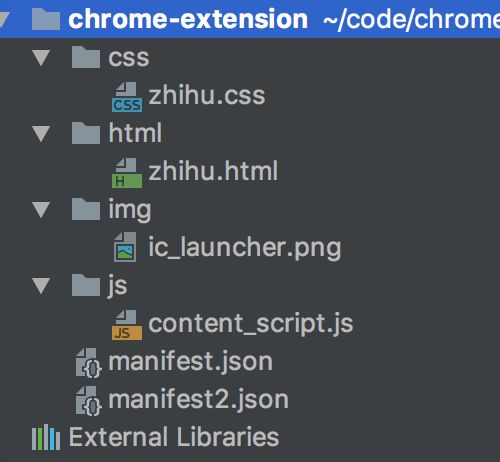Select the zhihu.css file name
This screenshot has width=500, height=462.
(x=207, y=96)
